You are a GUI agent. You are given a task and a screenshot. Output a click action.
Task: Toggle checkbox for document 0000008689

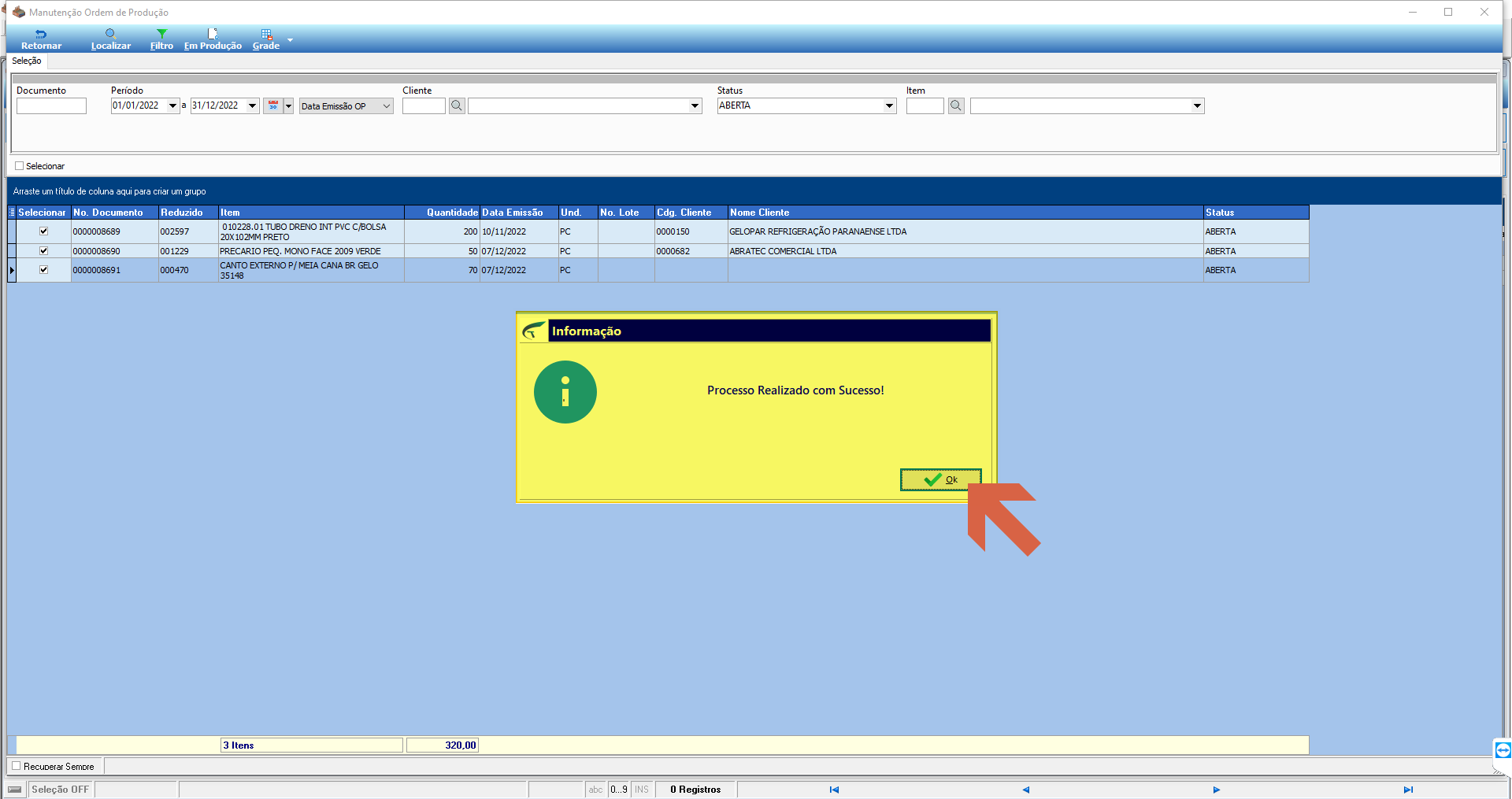click(43, 231)
